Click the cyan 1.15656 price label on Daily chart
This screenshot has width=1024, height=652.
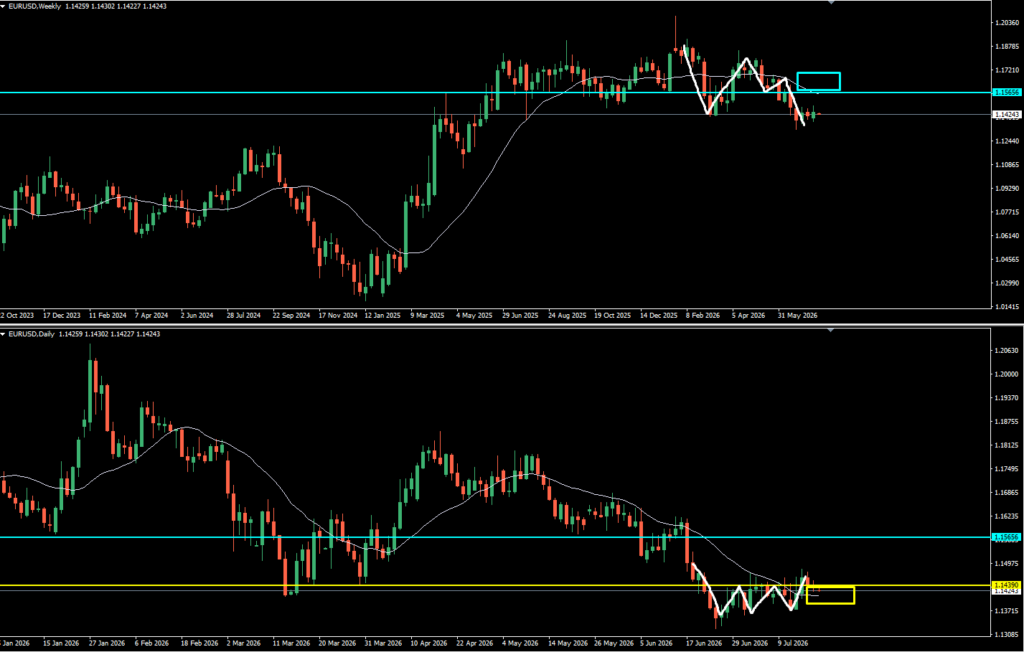pos(1006,537)
